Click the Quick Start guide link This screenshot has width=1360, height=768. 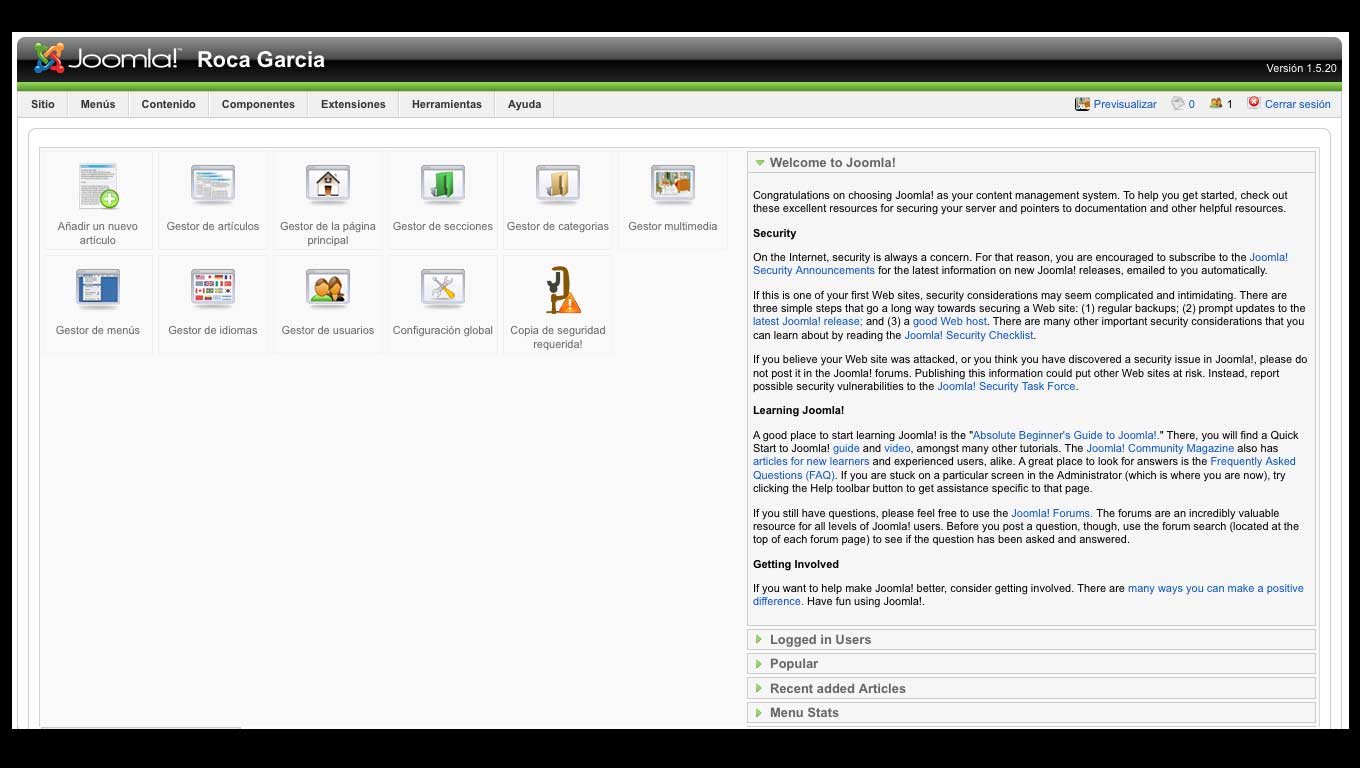846,449
